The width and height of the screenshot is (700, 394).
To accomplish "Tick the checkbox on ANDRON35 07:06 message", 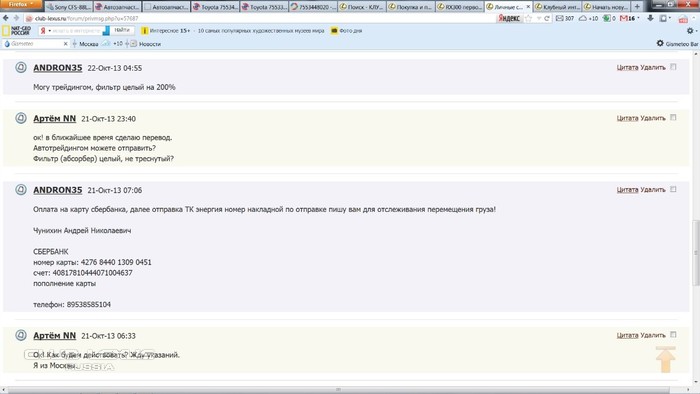I will 673,189.
